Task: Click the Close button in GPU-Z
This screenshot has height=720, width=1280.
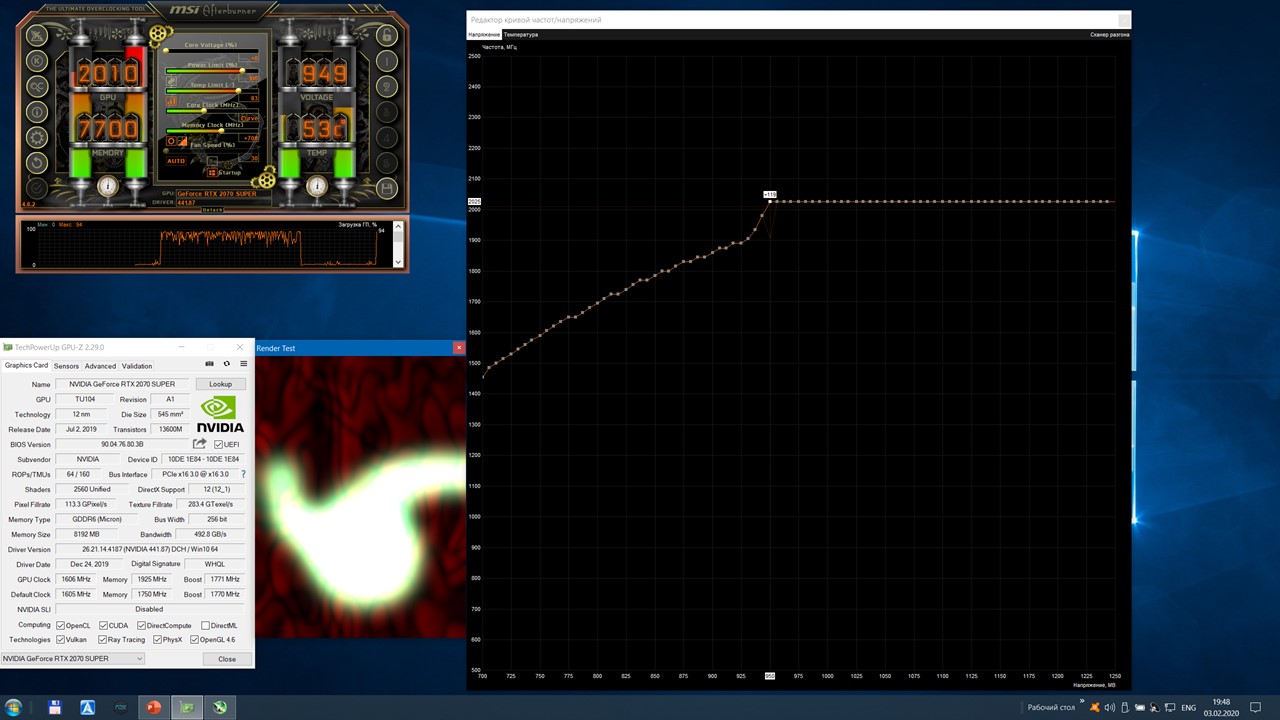Action: pos(227,659)
